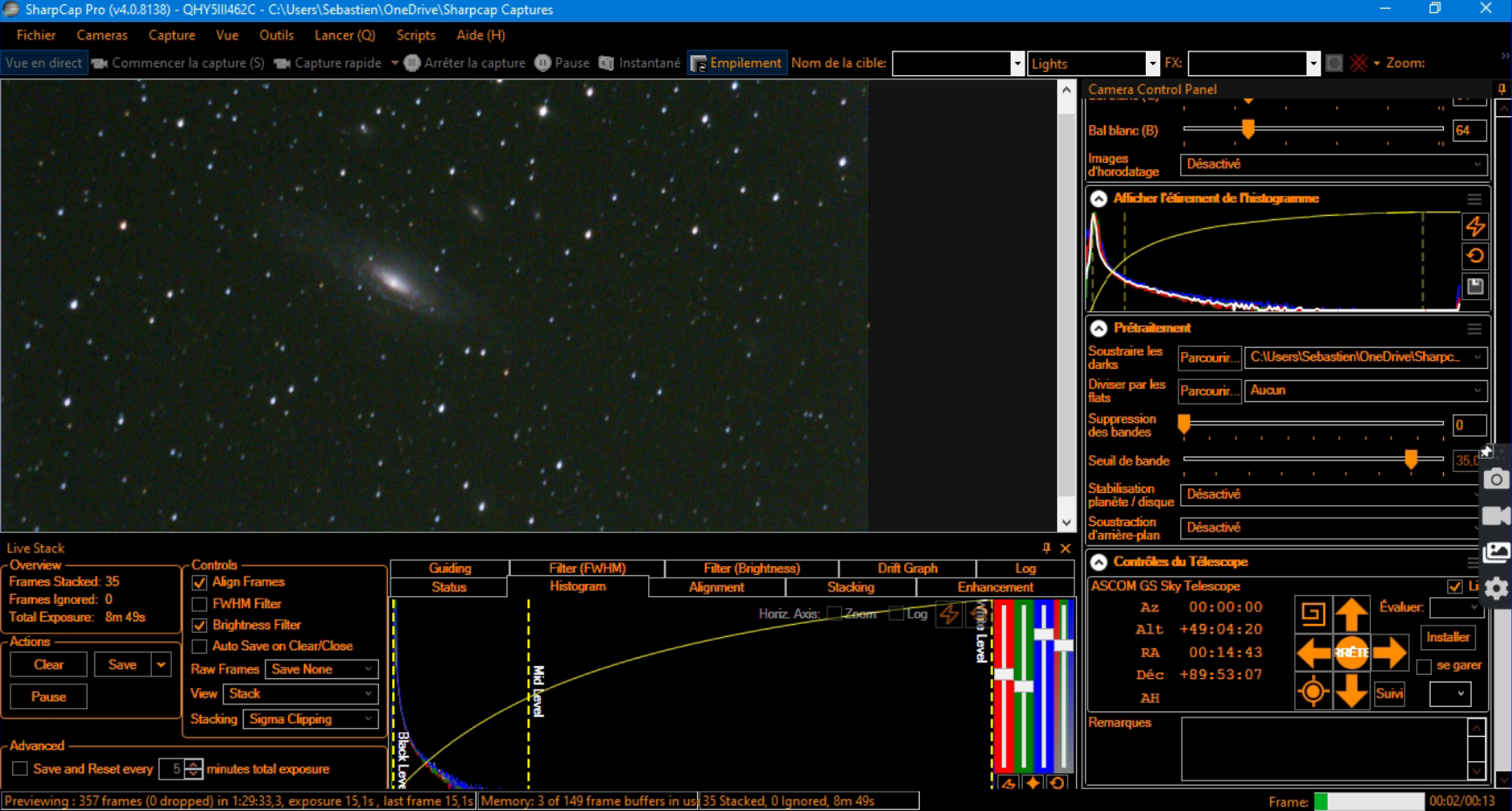Open the Soustraction d'arrière-plan dropdown

coord(1333,528)
